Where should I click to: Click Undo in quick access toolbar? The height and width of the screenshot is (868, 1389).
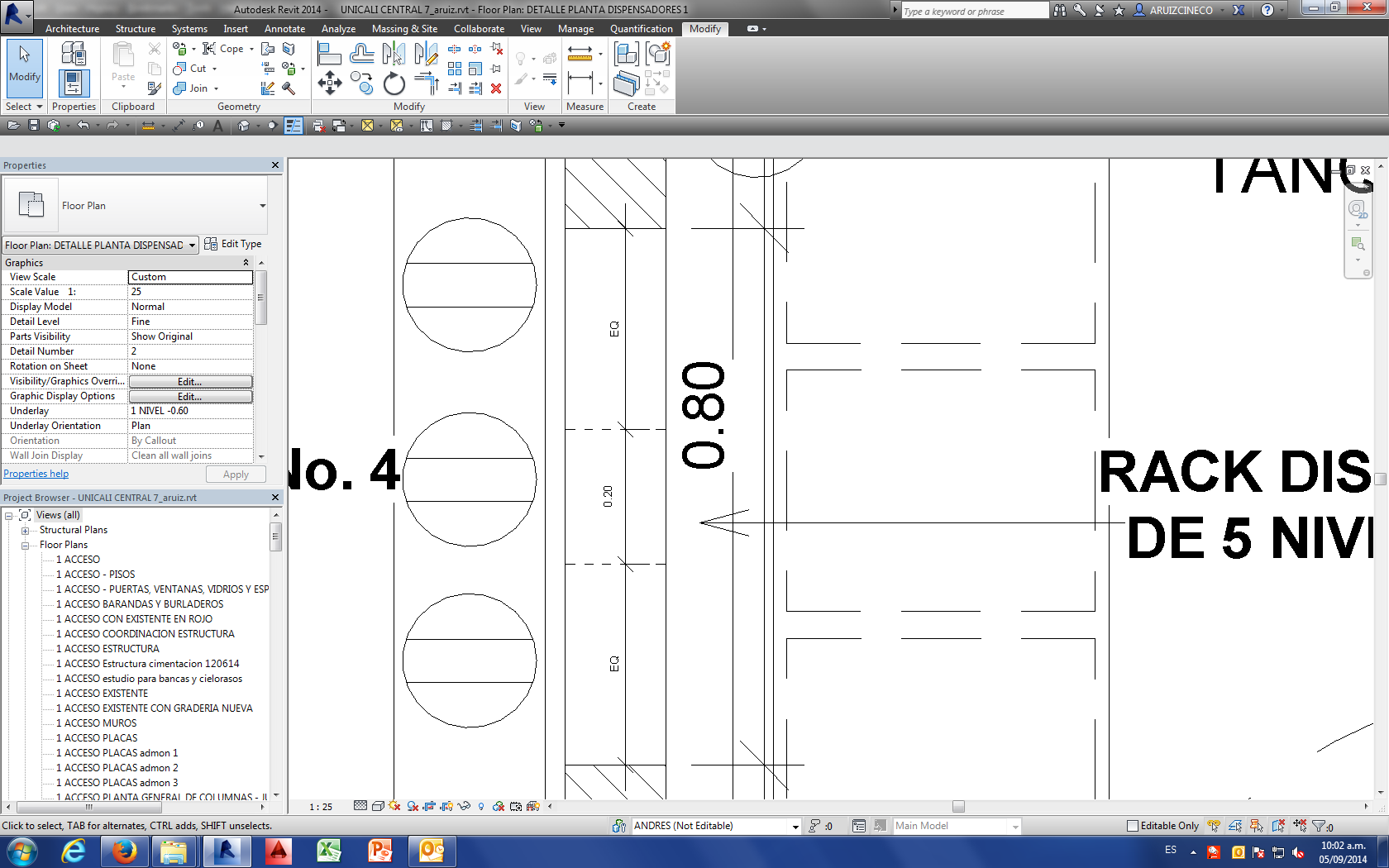83,126
